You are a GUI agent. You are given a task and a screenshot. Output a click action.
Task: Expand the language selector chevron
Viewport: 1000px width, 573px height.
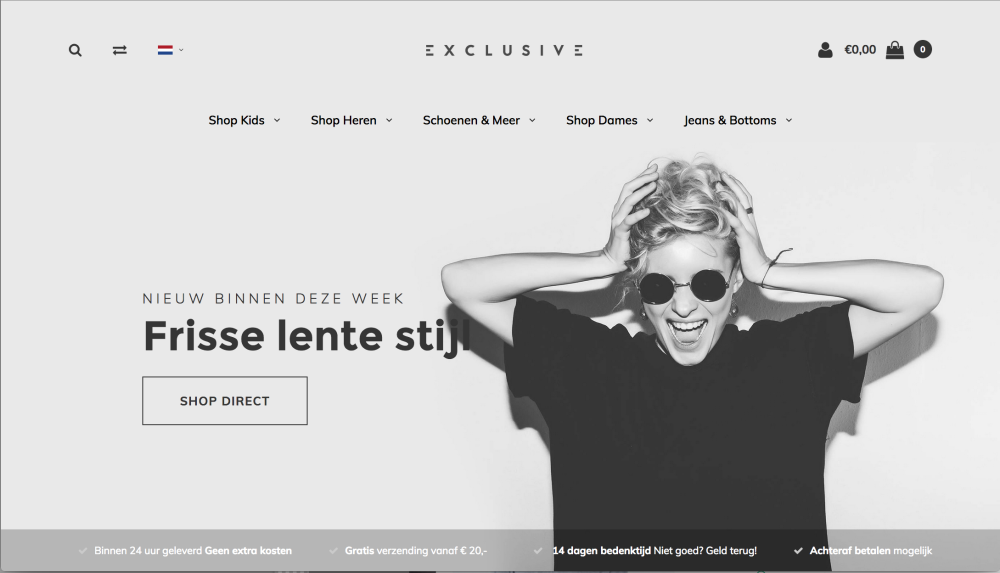pos(181,50)
